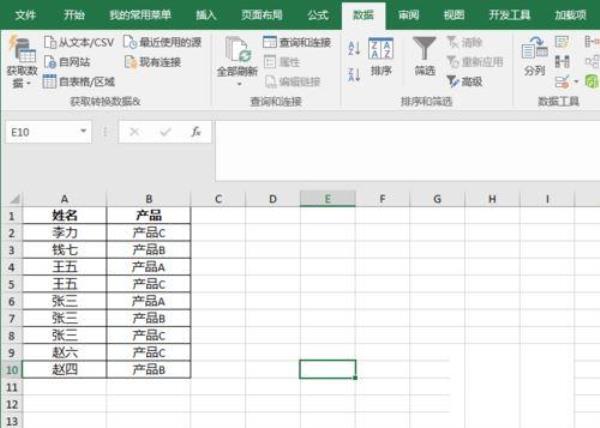
Task: Open the 文件 (File) tab
Action: (x=25, y=15)
